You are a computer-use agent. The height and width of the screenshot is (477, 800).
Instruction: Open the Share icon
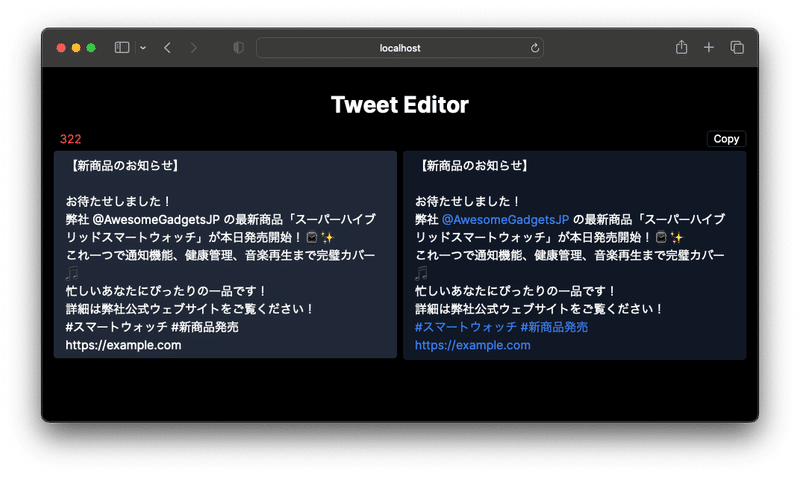tap(682, 47)
